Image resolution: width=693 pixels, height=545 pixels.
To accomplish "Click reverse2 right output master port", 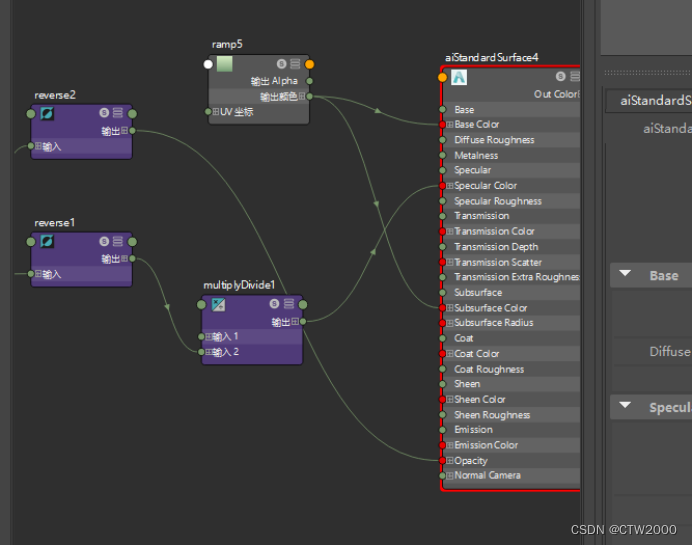I will click(132, 114).
